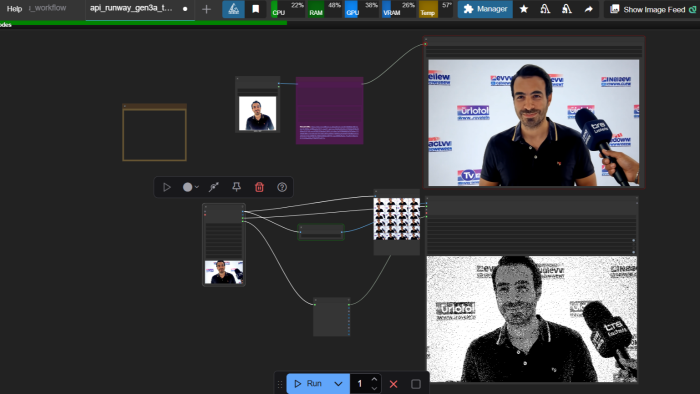
Task: Click the bypass node icon in selection toolbar
Action: pyautogui.click(x=214, y=187)
